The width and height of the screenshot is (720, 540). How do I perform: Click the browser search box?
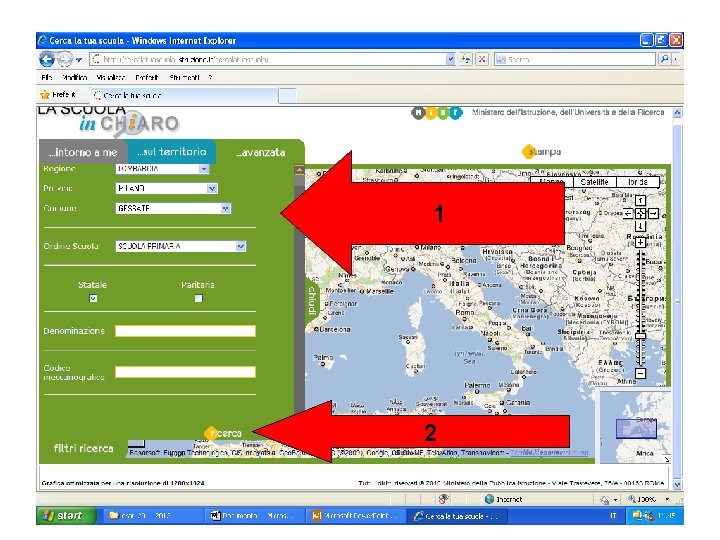coord(574,59)
